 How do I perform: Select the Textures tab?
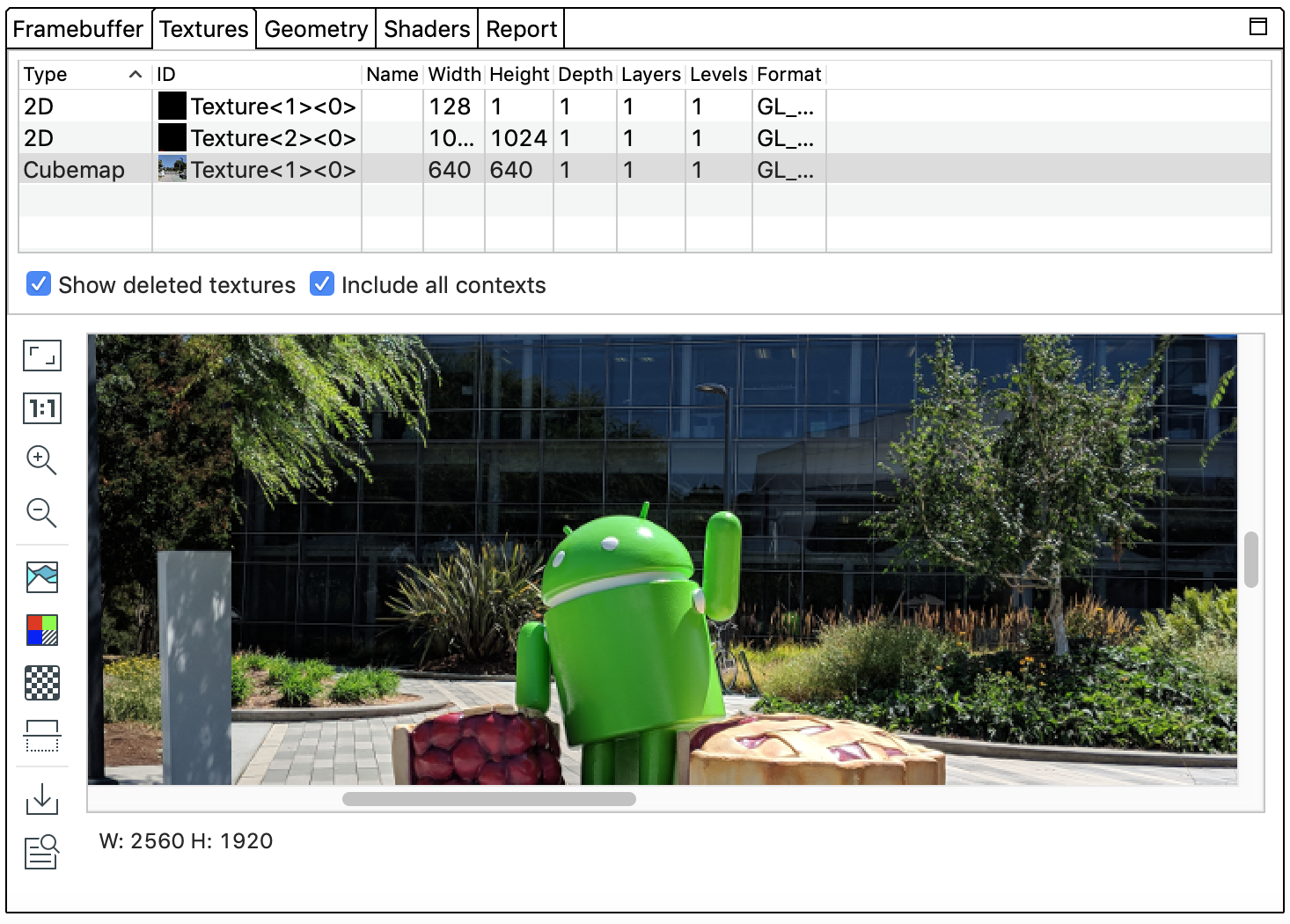[x=204, y=29]
